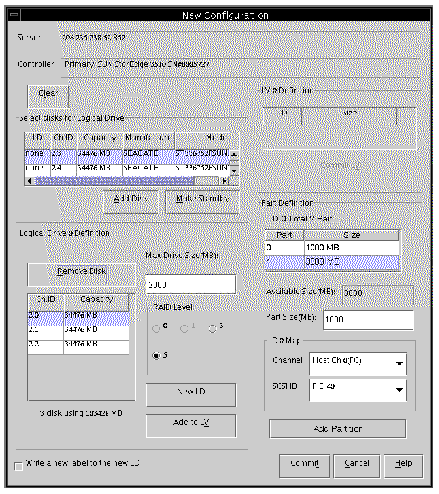Select RAID Level 3 radio button
This screenshot has width=439, height=494.
(x=213, y=329)
